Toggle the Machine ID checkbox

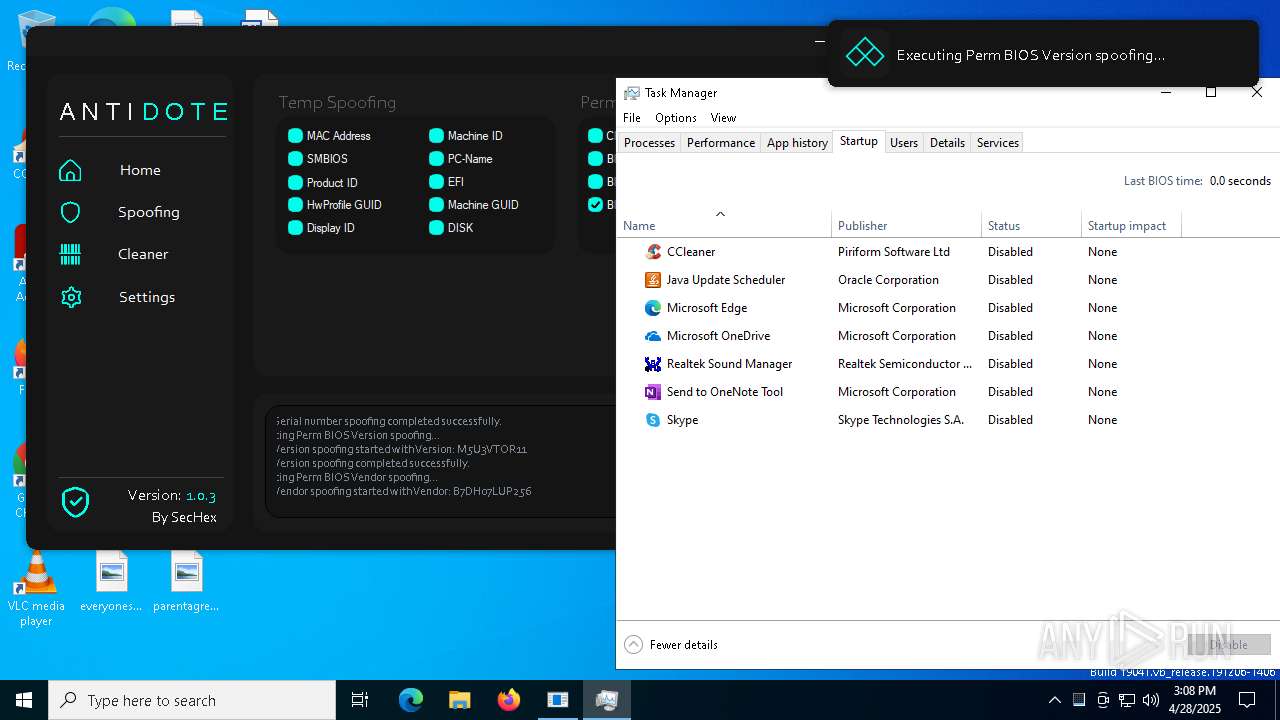436,136
